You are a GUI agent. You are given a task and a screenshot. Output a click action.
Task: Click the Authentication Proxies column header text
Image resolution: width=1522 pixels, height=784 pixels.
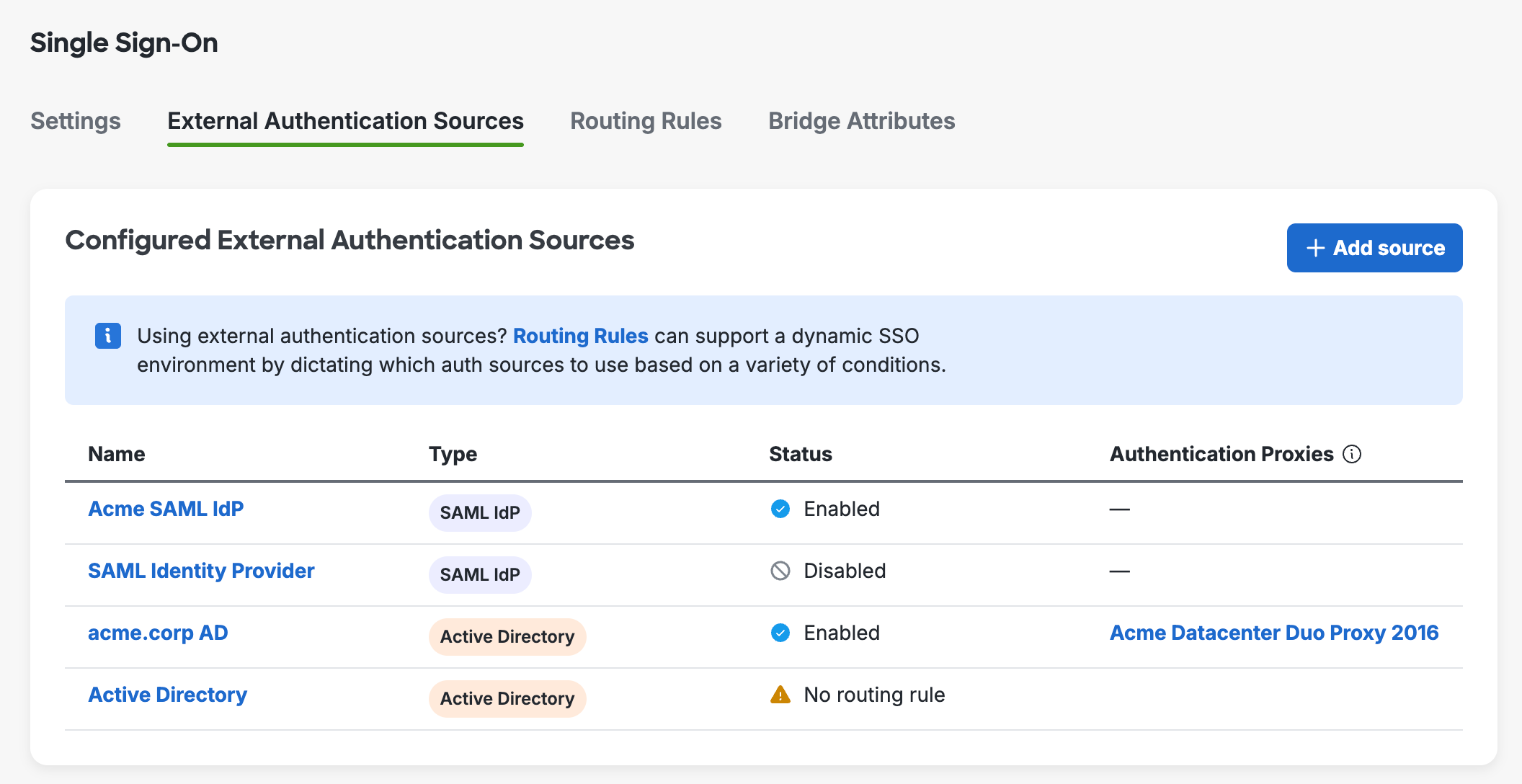[1221, 454]
